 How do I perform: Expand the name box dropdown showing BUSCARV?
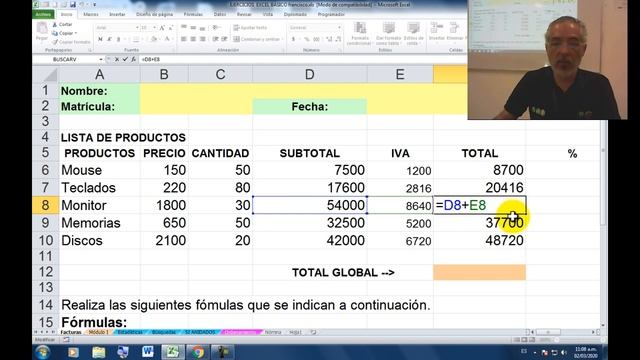point(101,59)
